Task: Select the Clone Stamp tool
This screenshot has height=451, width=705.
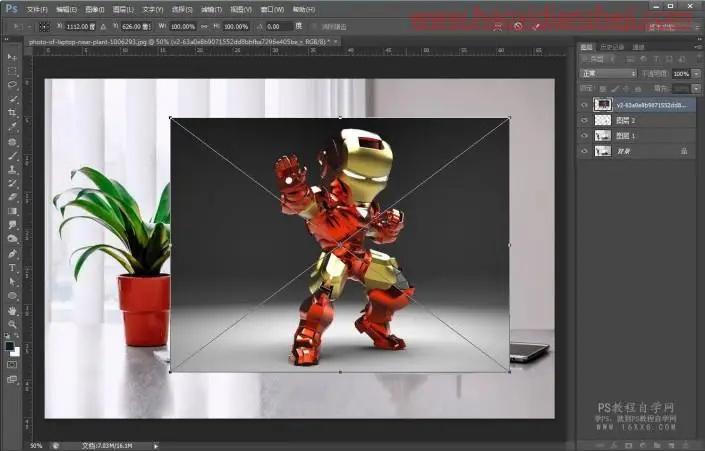Action: pos(12,170)
